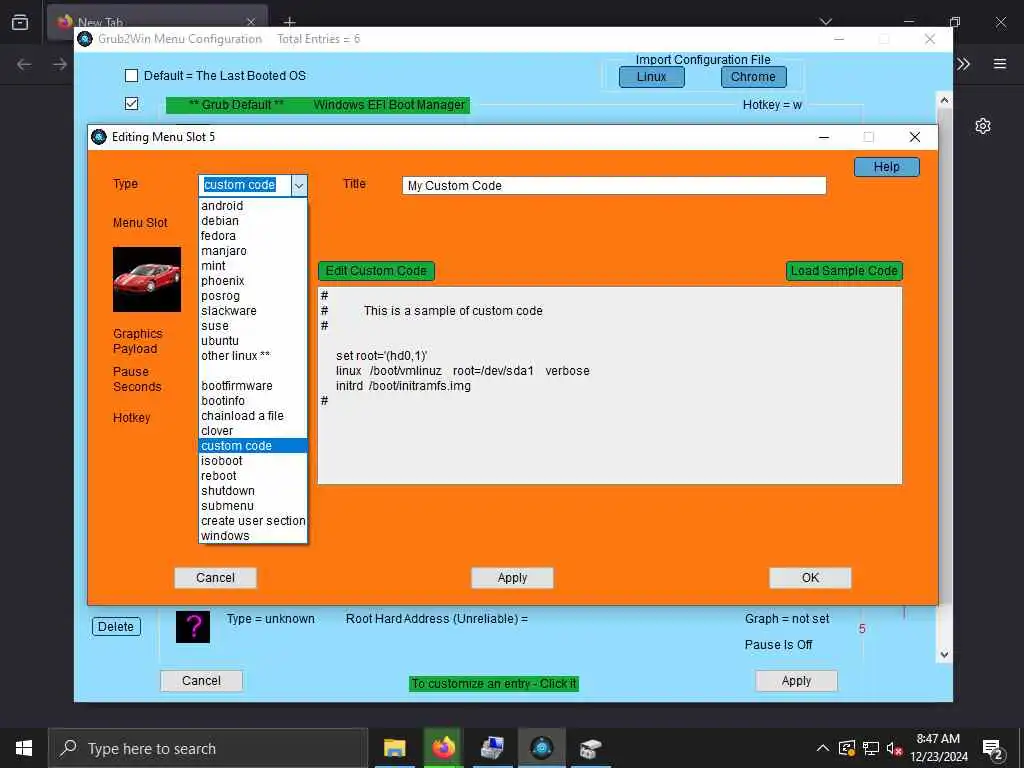Collapse the Type dropdown arrow
The height and width of the screenshot is (768, 1024).
(x=299, y=185)
